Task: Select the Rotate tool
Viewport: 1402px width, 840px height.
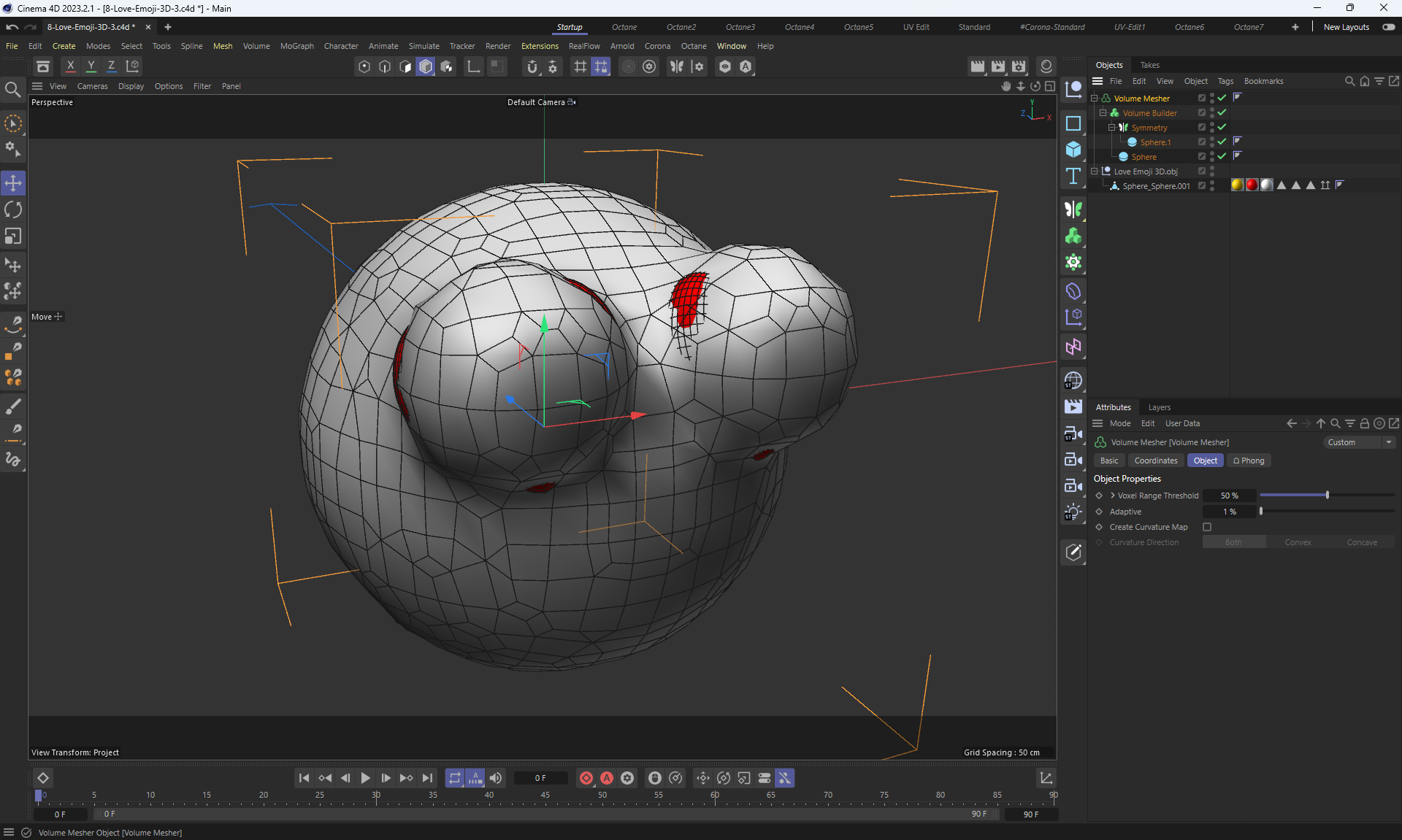Action: pyautogui.click(x=13, y=210)
